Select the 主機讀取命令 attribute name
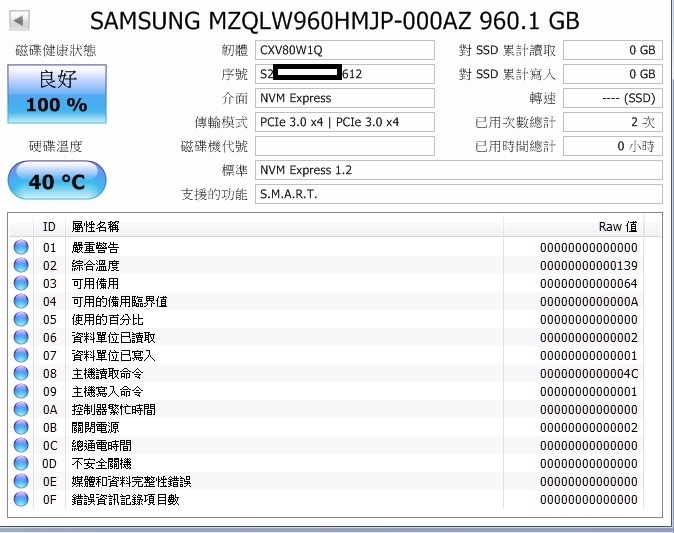The height and width of the screenshot is (533, 674). click(x=107, y=374)
